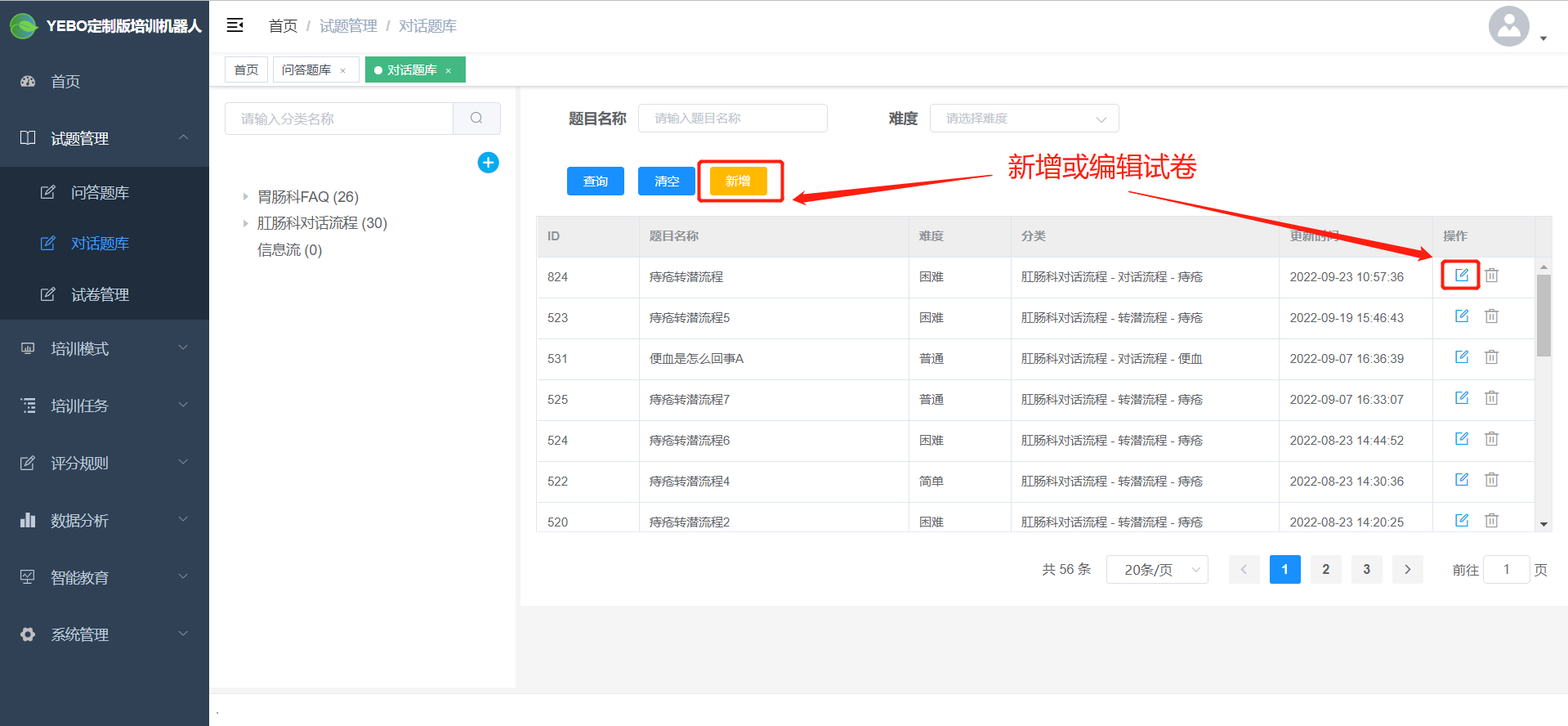Expand the 系统管理 sidebar menu
Screen dimensions: 1568x726
[x=105, y=634]
